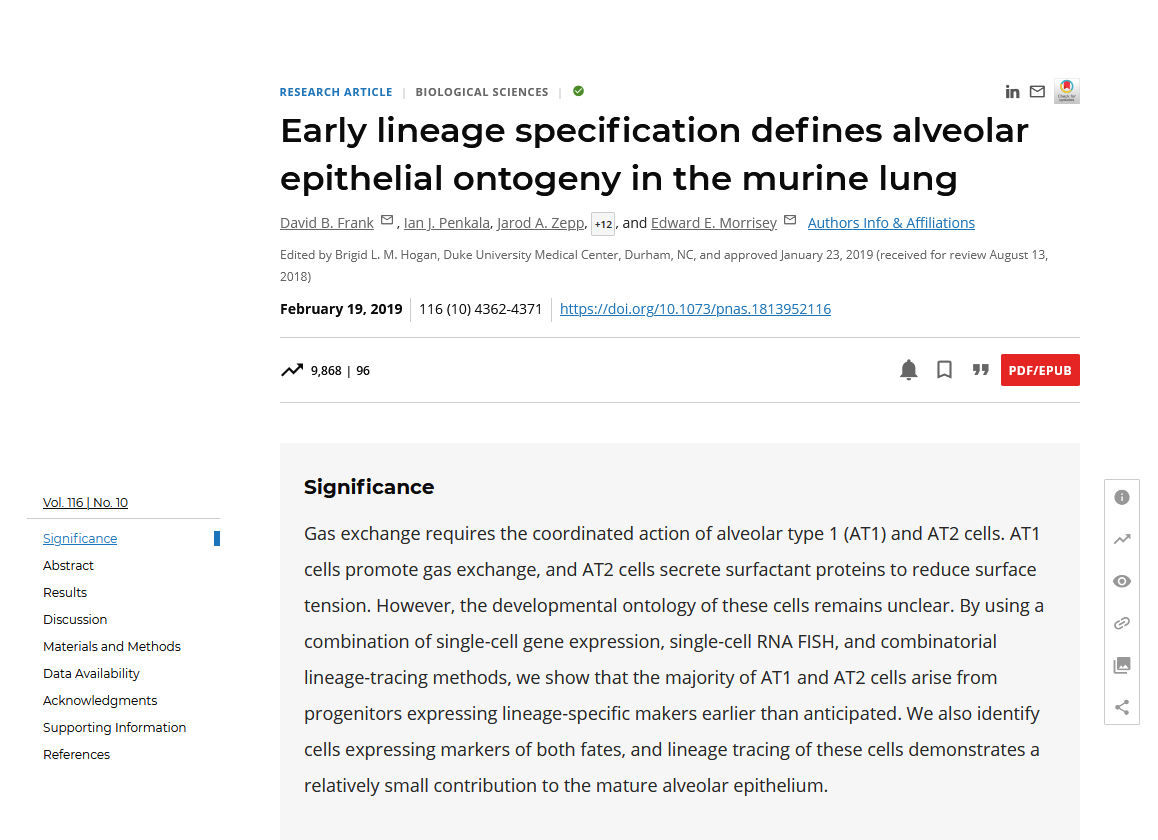Viewport: 1158px width, 840px height.
Task: Jump to the Abstract section
Action: point(68,565)
